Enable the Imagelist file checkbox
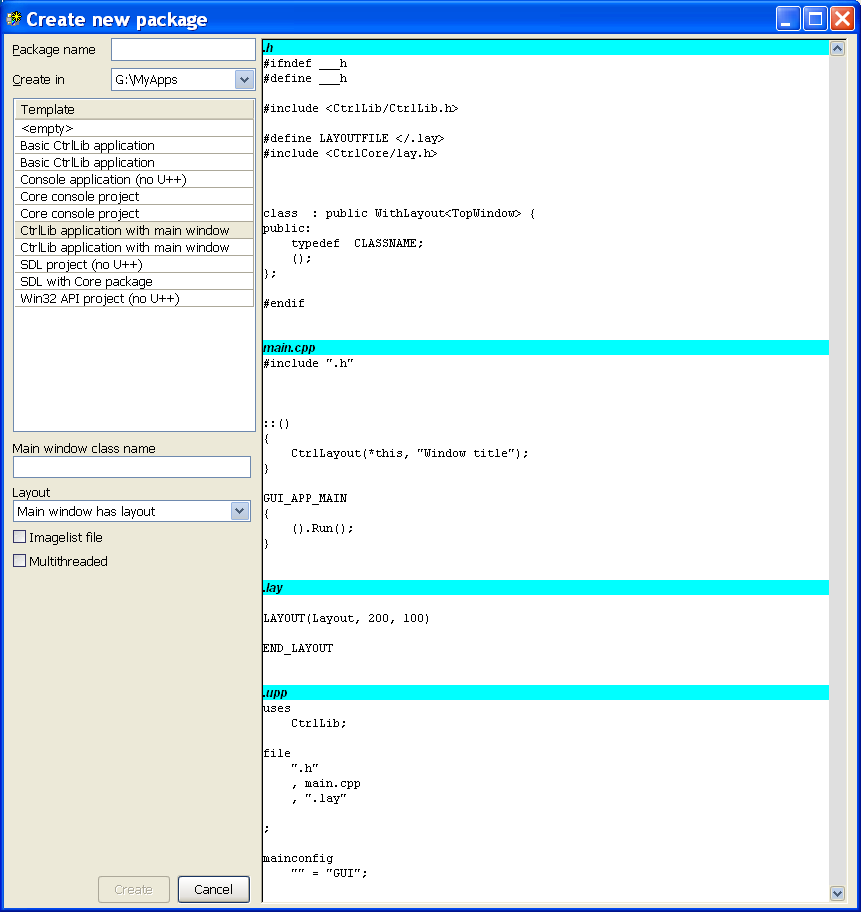861x912 pixels. 19,537
